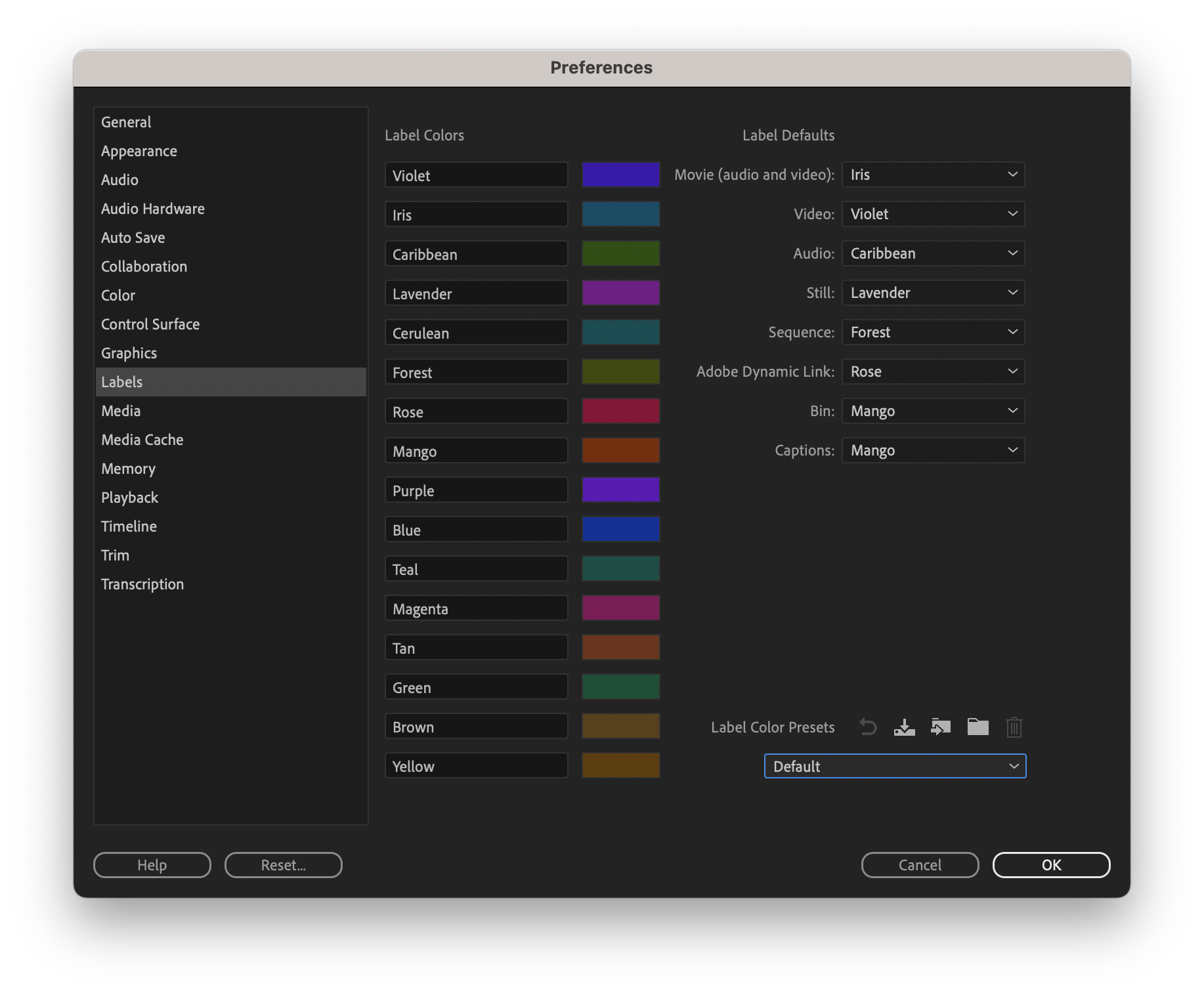
Task: Open the Captions default label dropdown
Action: (933, 450)
